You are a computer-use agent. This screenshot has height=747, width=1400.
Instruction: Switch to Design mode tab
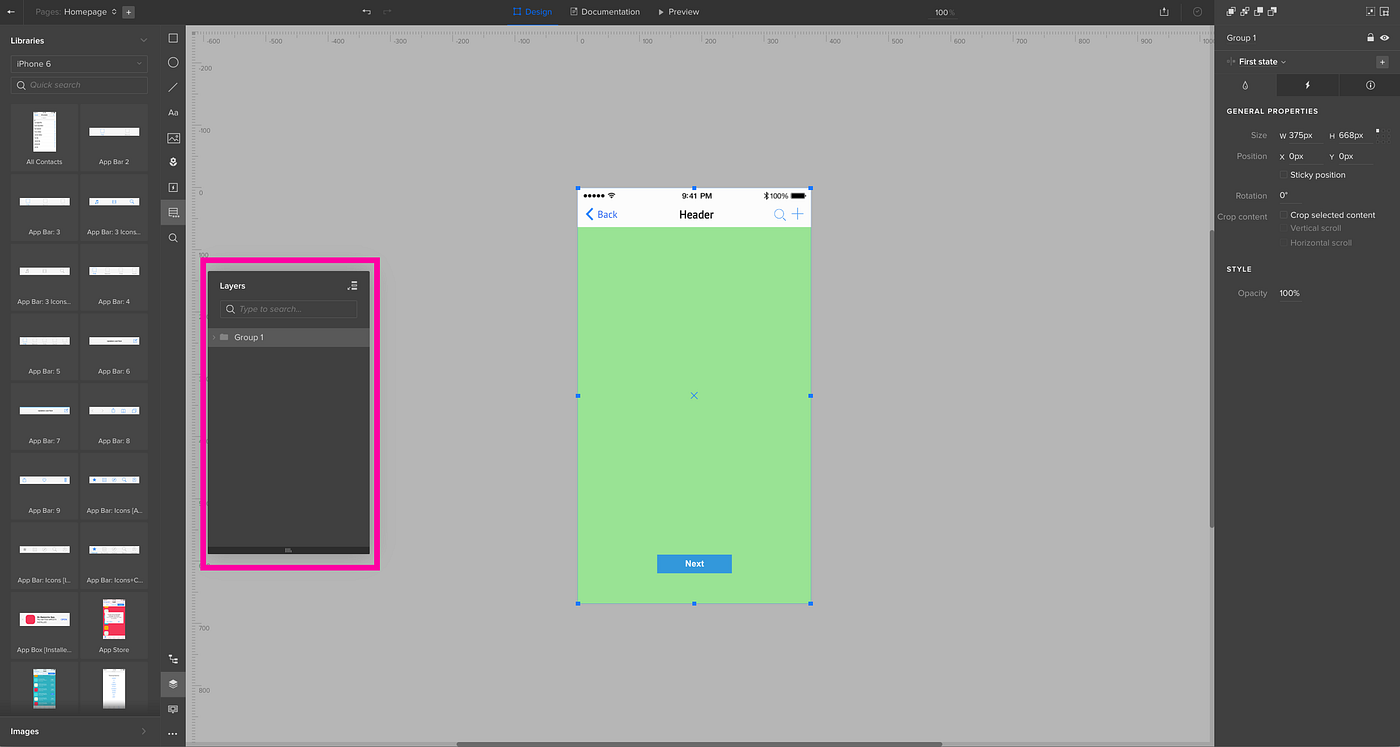pyautogui.click(x=532, y=12)
